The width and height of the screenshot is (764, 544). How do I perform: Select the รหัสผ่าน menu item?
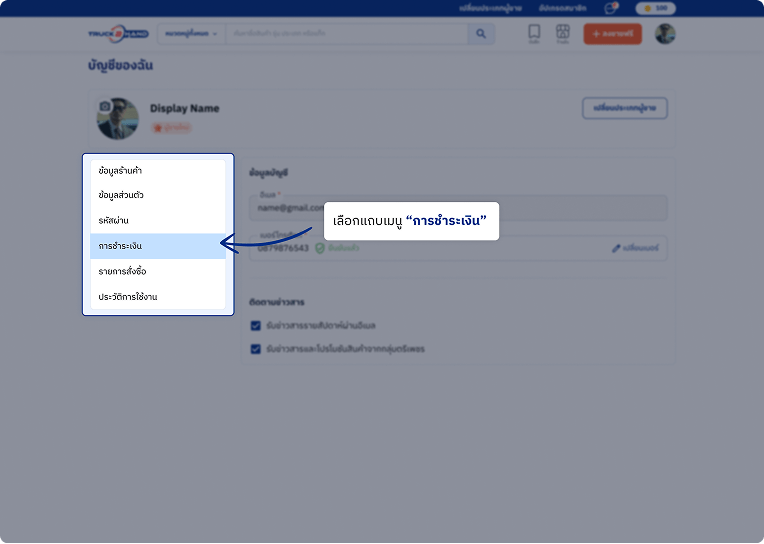click(x=158, y=220)
